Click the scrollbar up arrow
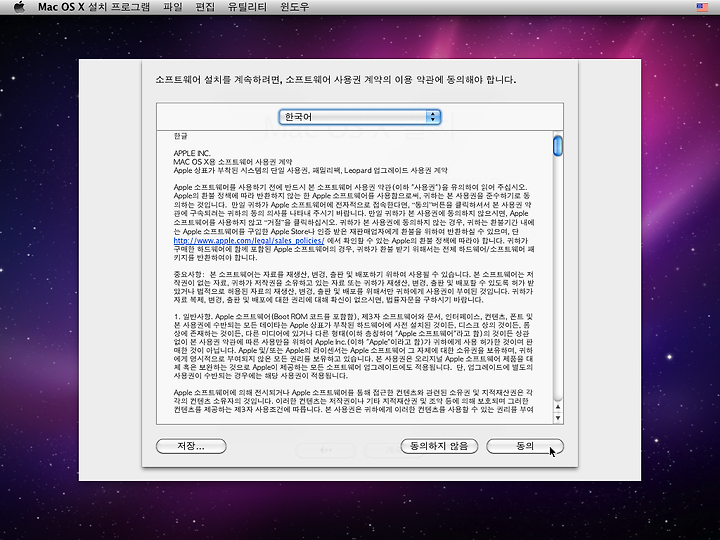The width and height of the screenshot is (720, 540). tap(558, 407)
